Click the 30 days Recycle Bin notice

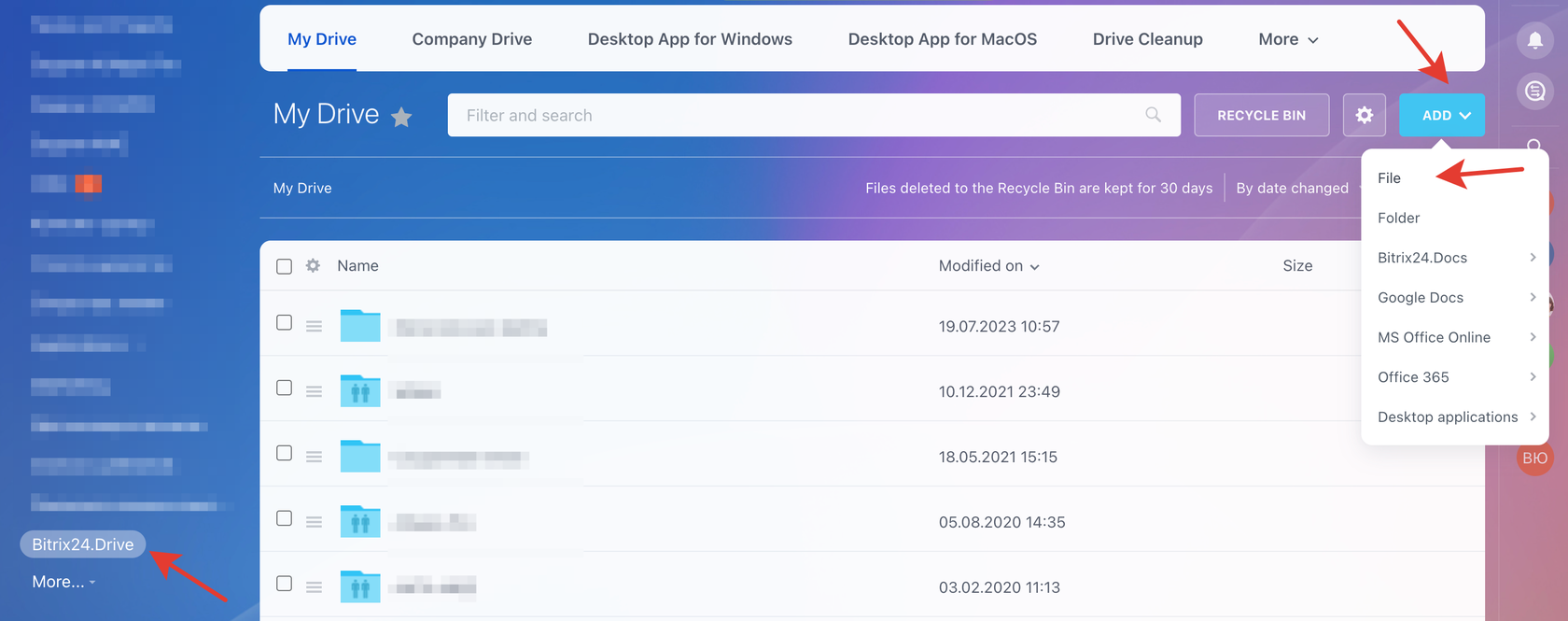click(x=1039, y=188)
